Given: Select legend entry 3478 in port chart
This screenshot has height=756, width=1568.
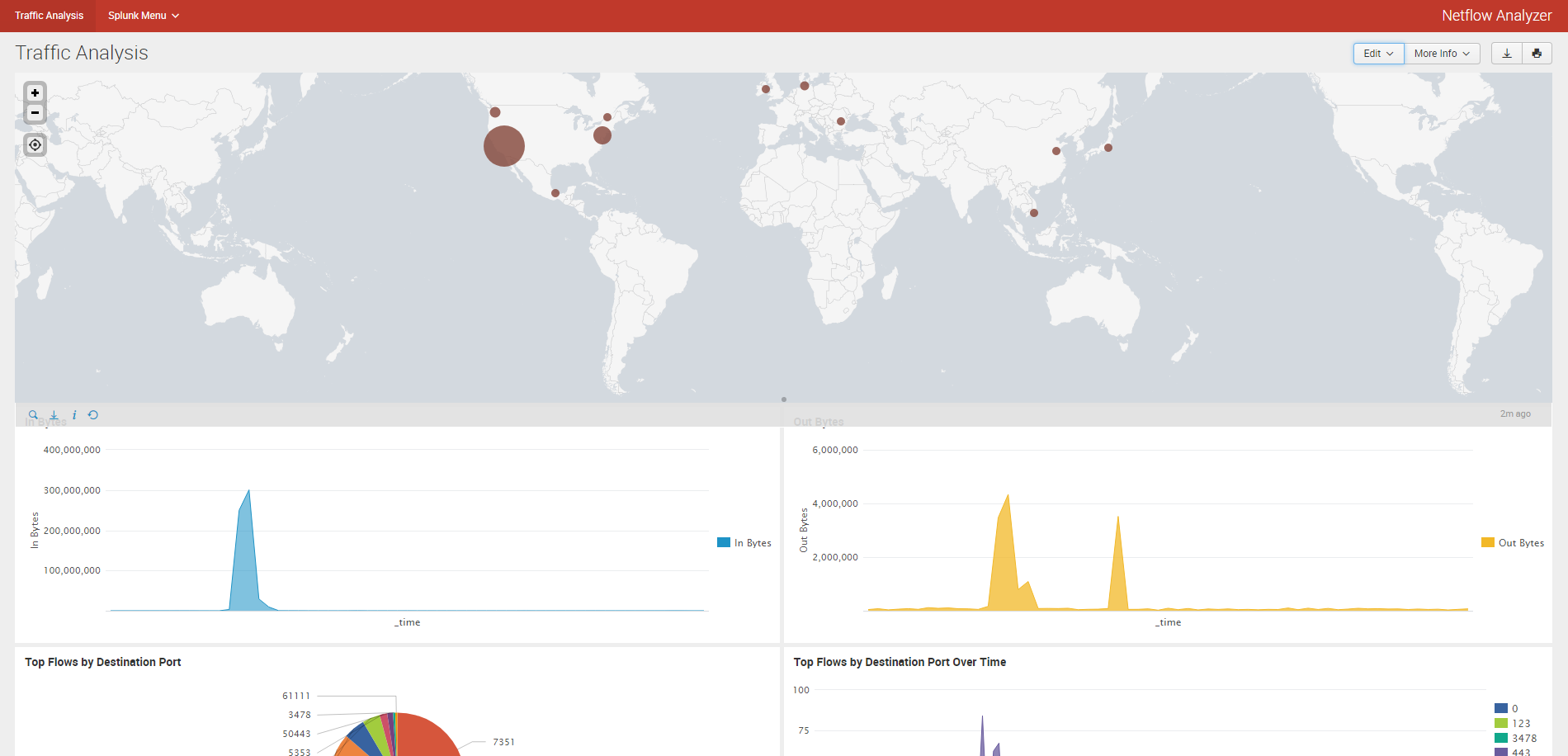Looking at the screenshot, I should [x=1516, y=738].
